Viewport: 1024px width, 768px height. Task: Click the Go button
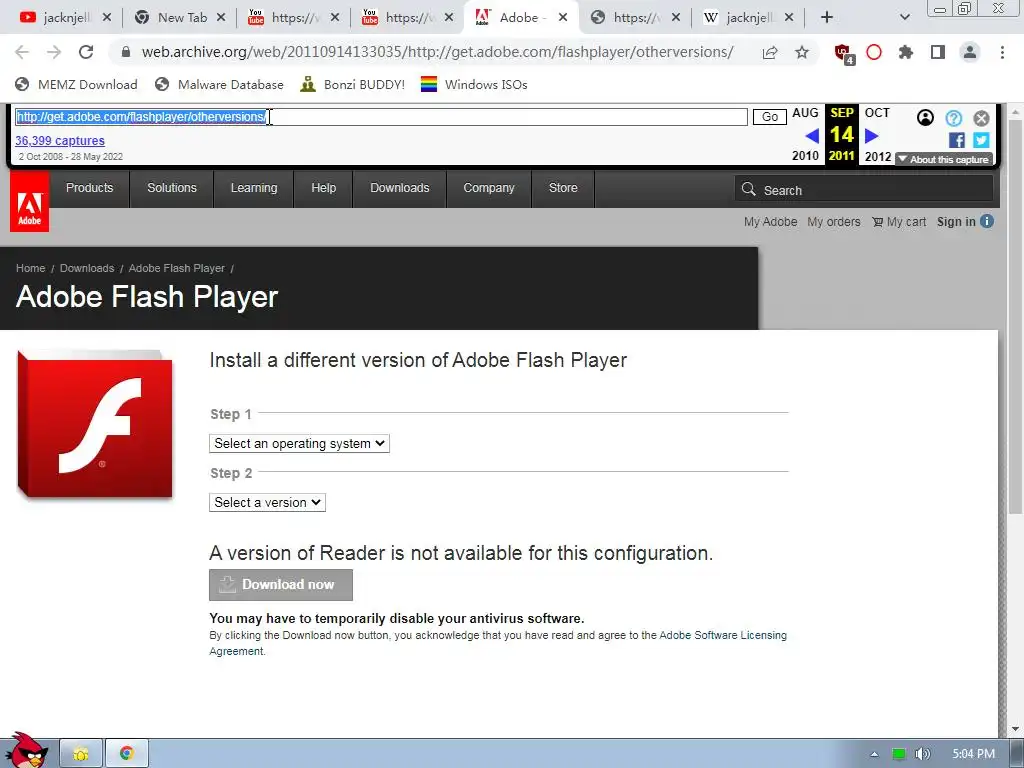coord(770,117)
